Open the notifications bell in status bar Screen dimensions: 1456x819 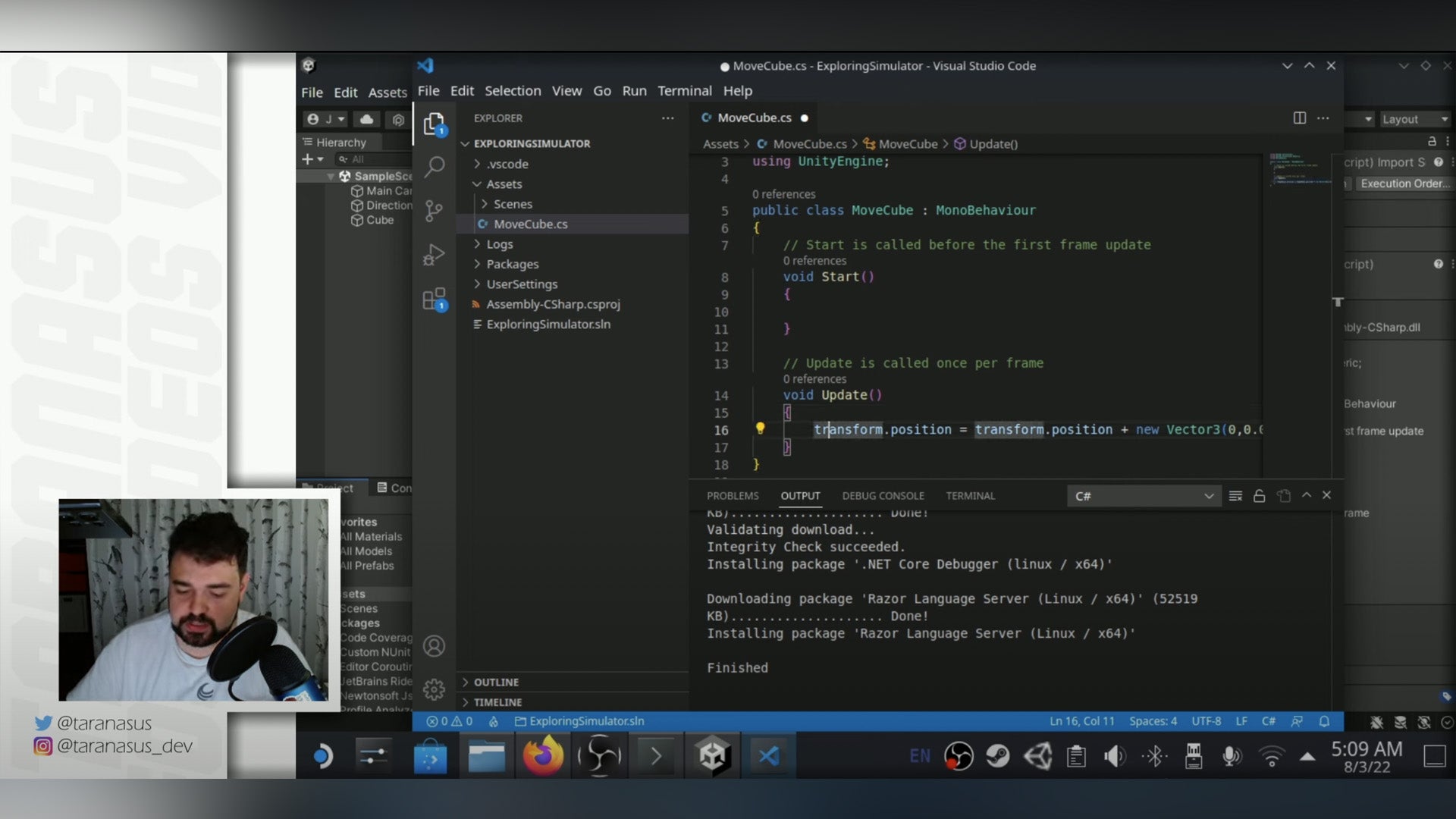tap(1324, 721)
